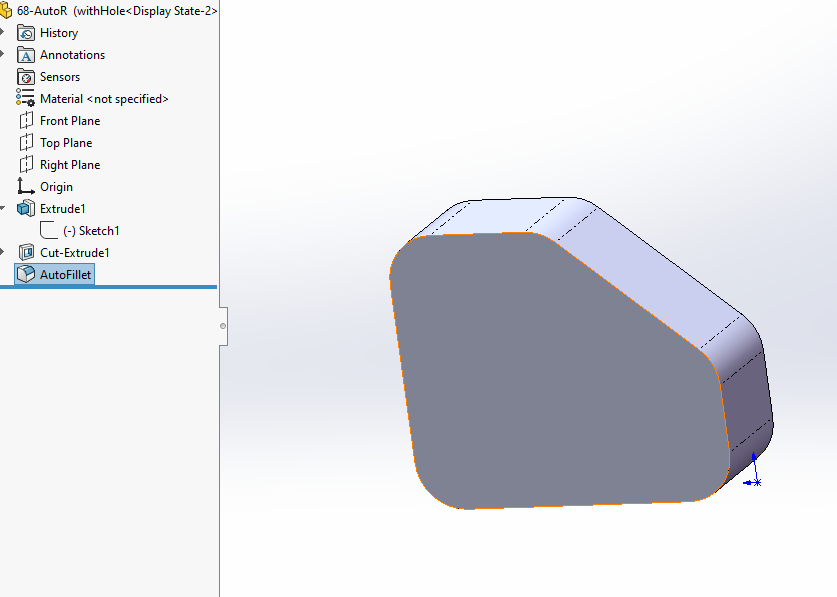Click the Cut-Extrude1 feature icon
Image resolution: width=837 pixels, height=597 pixels.
tap(26, 252)
